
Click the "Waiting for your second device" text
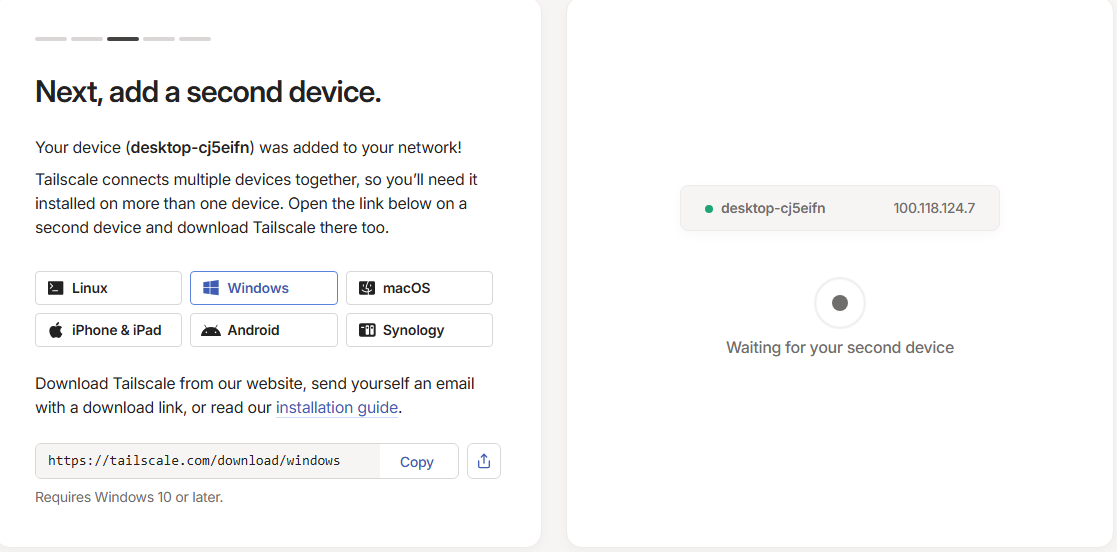click(x=840, y=348)
